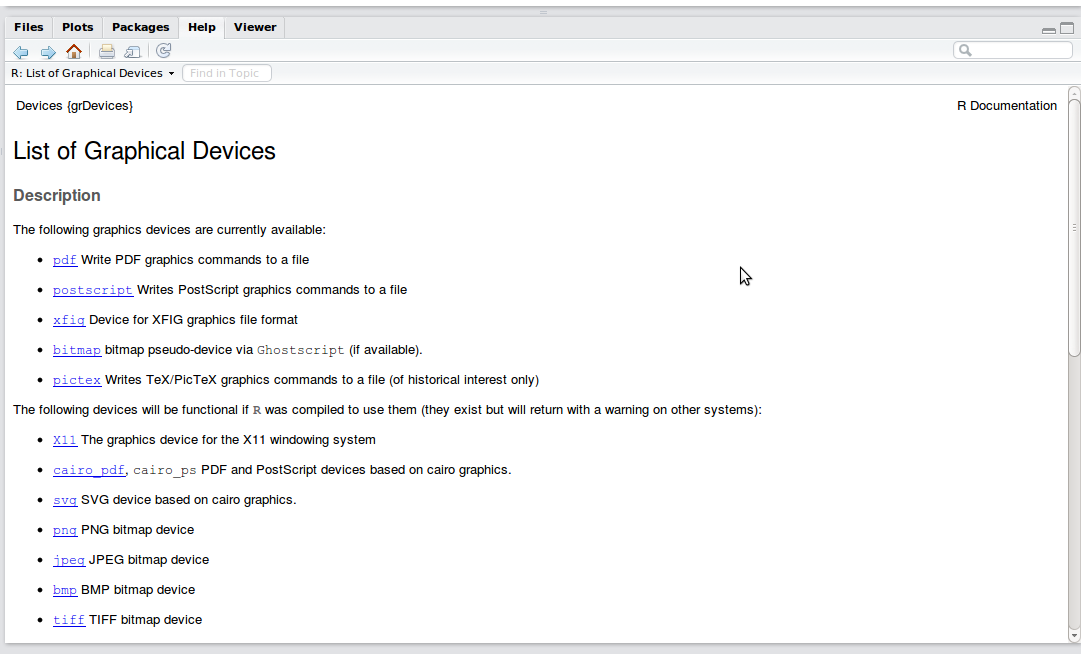Go back to previous help topic
Screen dimensions: 1081x660
coord(21,51)
